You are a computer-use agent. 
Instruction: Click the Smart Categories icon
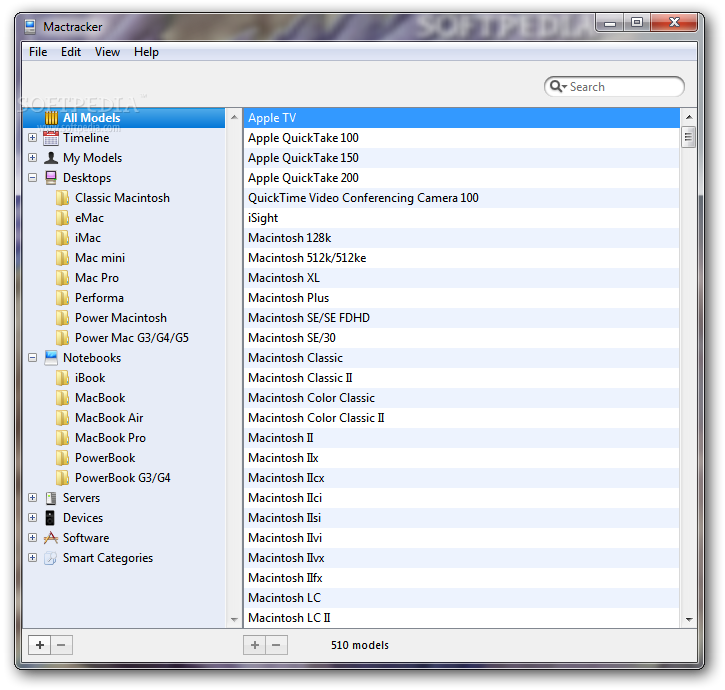[x=51, y=558]
